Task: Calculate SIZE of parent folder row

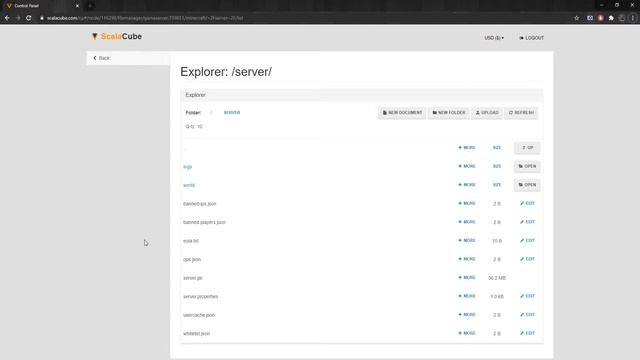Action: tap(497, 148)
